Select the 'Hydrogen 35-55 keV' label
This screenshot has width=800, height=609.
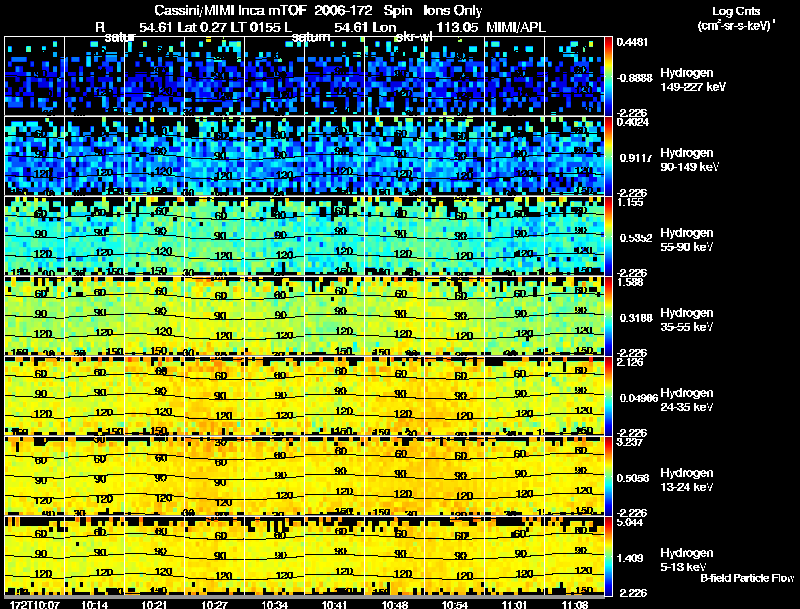[687, 320]
